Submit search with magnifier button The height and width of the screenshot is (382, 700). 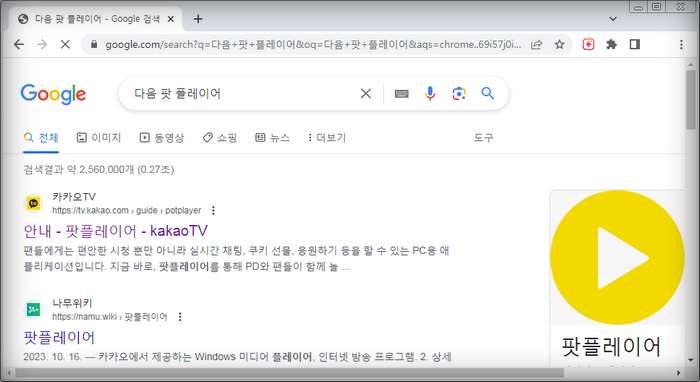[x=488, y=93]
